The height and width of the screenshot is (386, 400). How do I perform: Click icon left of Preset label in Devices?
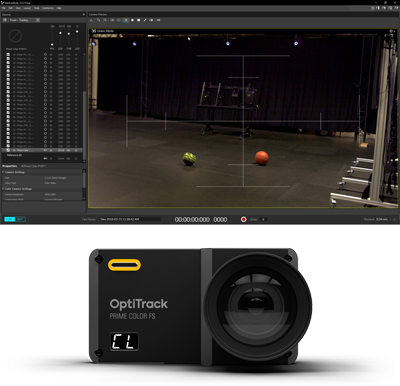click(x=5, y=20)
